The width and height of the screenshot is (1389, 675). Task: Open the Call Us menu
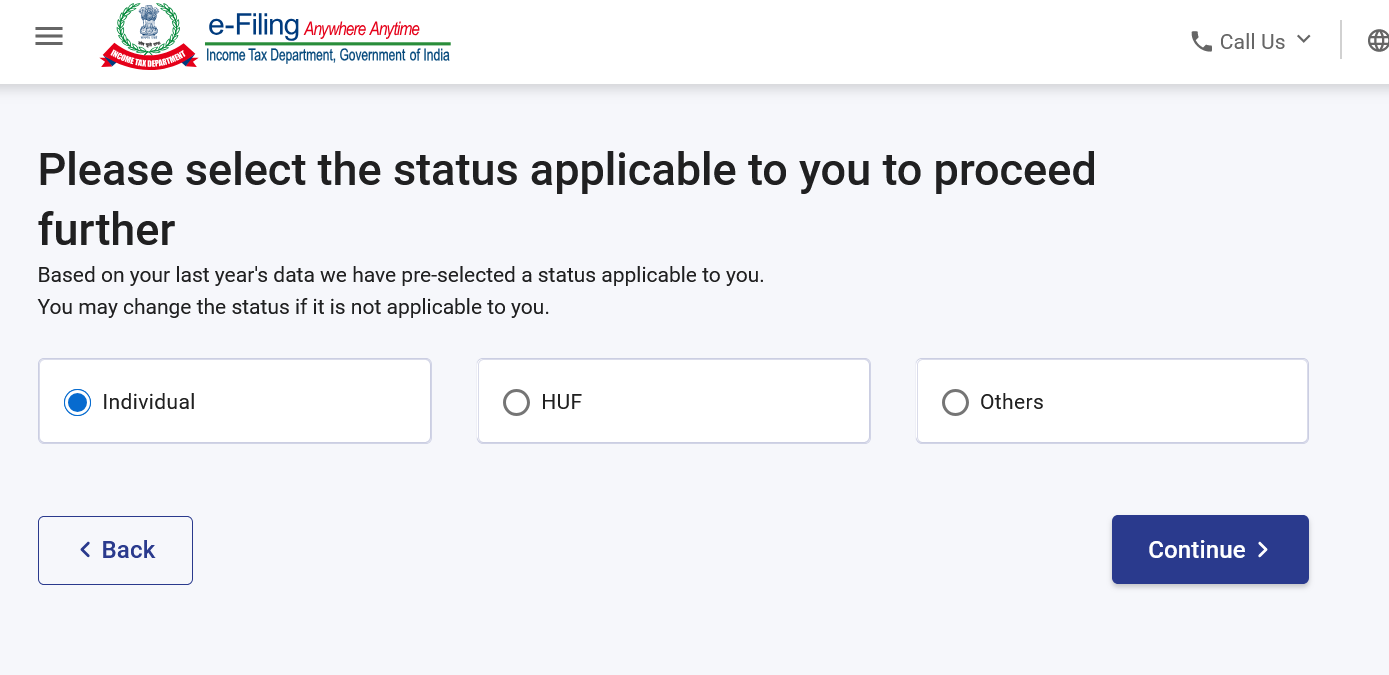point(1251,41)
